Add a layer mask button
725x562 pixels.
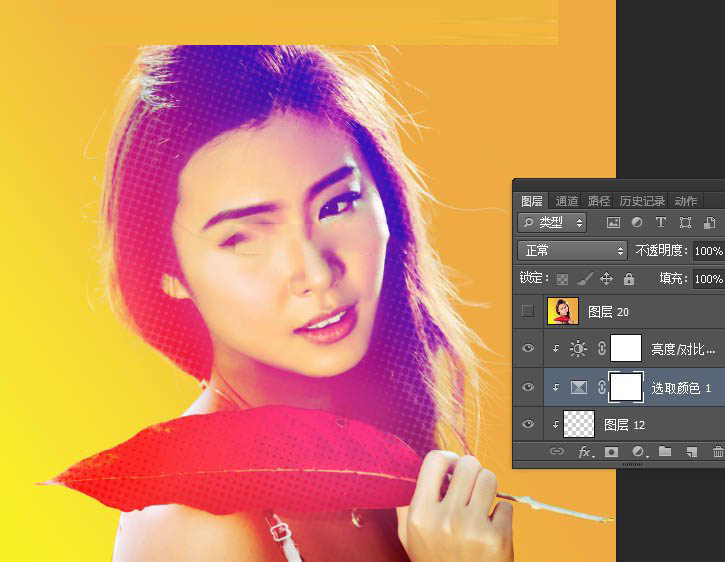(611, 452)
